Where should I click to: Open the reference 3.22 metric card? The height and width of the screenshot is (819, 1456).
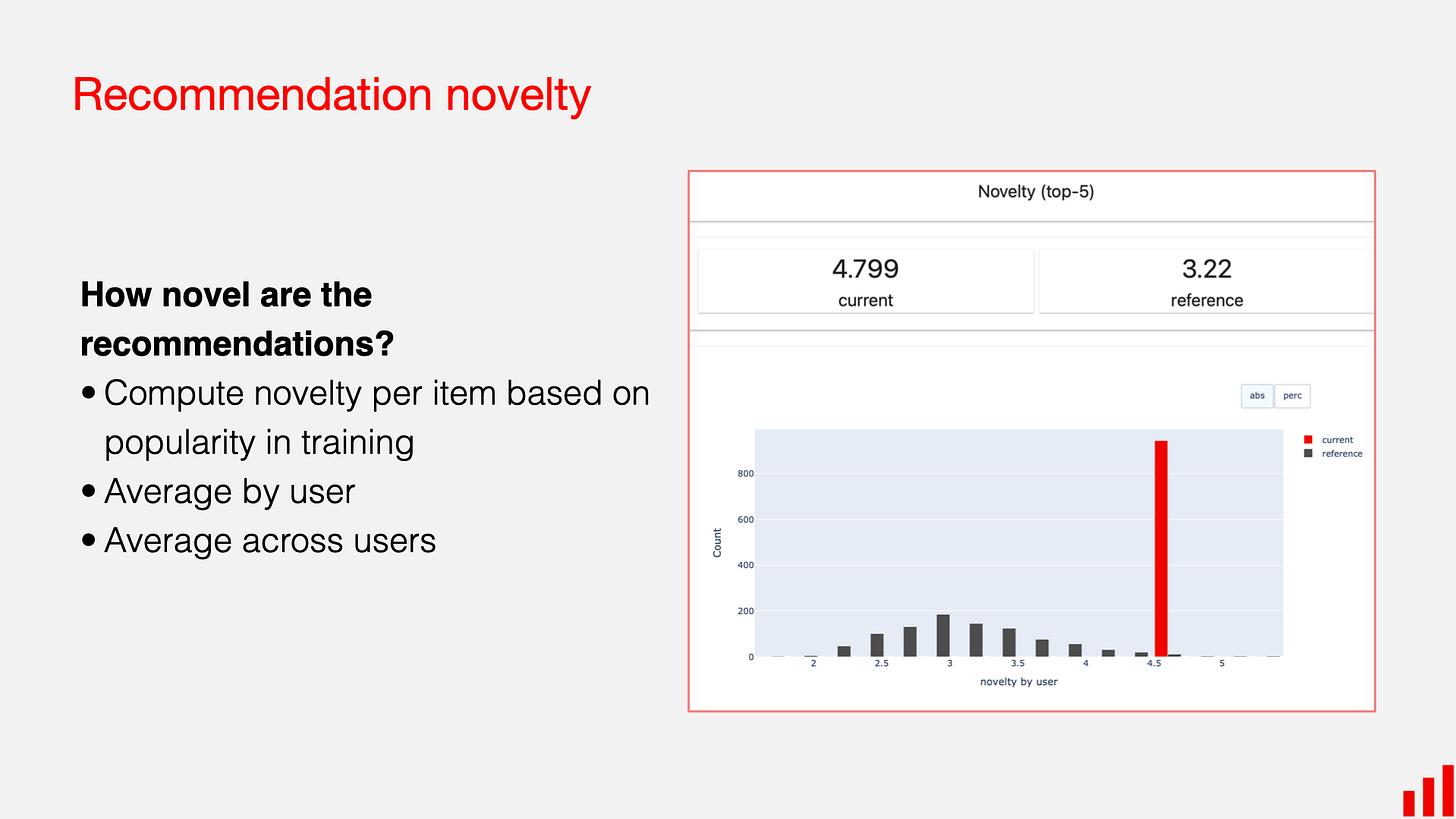[x=1206, y=281]
